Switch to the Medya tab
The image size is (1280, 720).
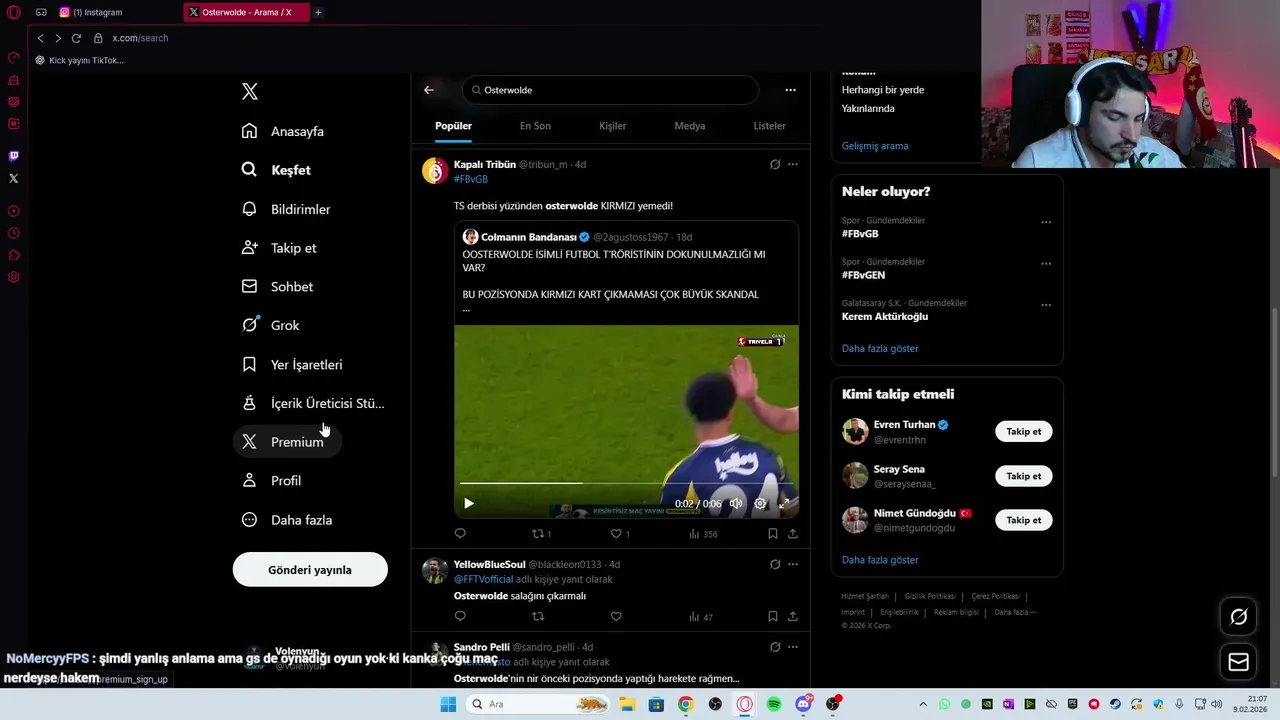click(690, 126)
